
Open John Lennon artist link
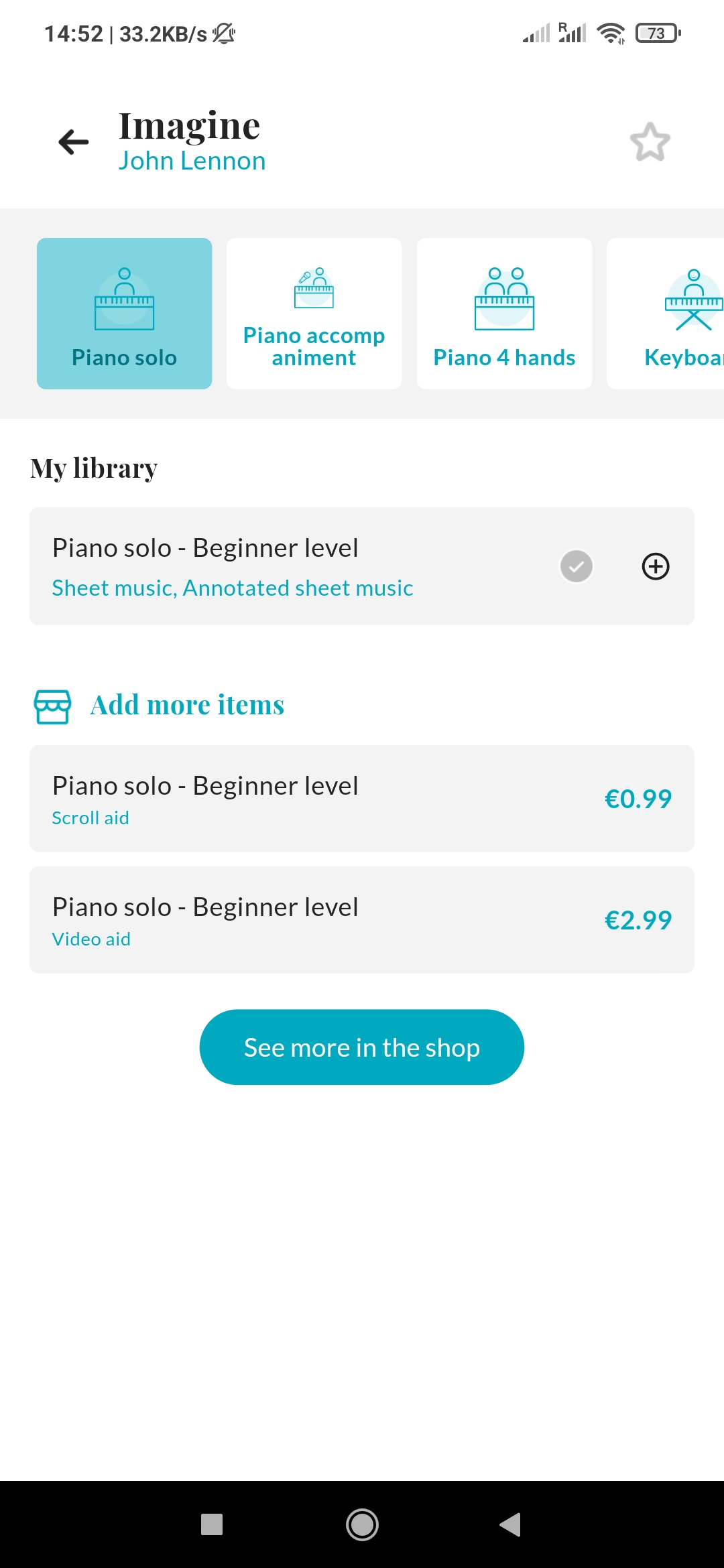click(192, 161)
